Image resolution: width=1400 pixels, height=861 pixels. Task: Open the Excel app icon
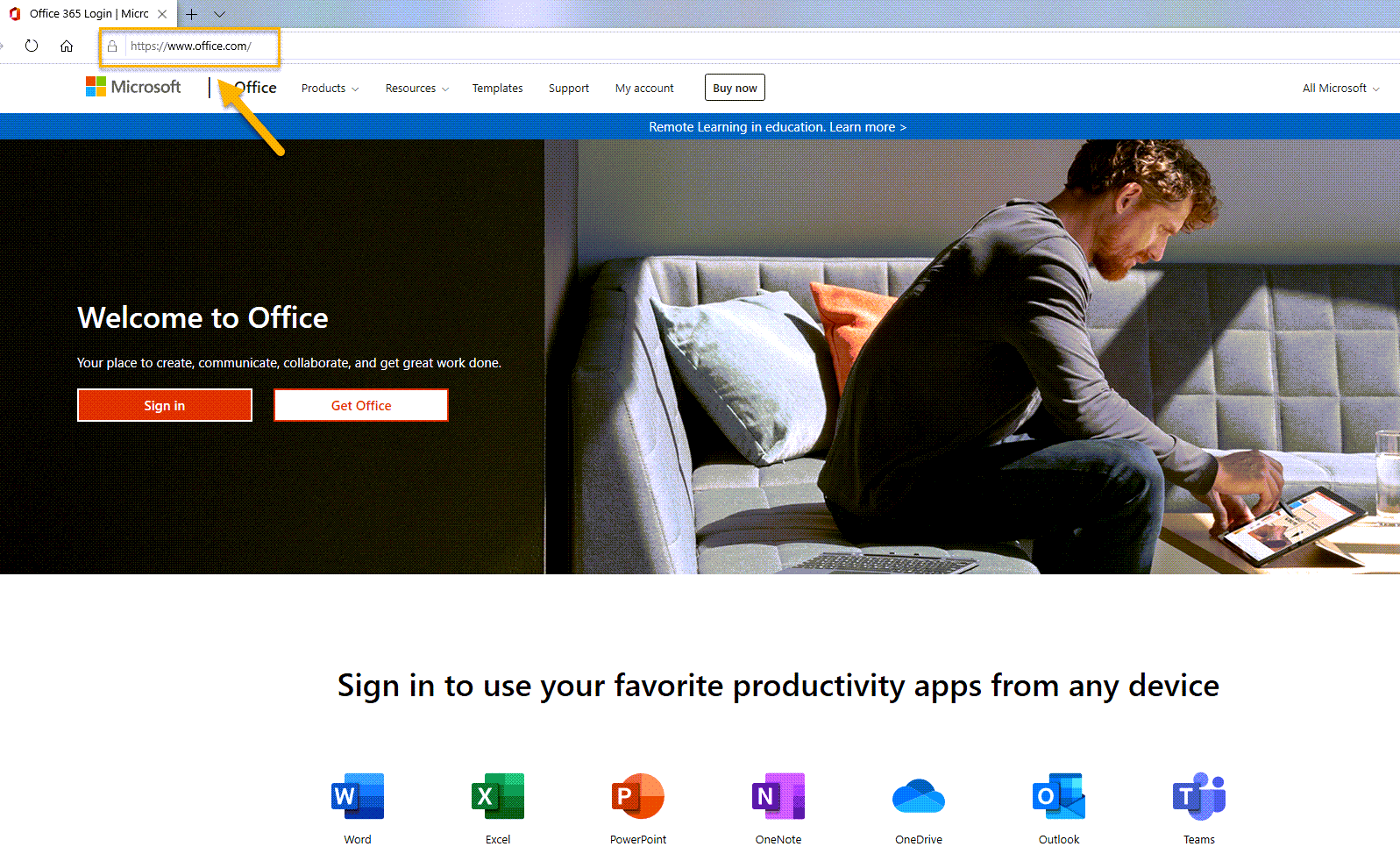[x=498, y=796]
